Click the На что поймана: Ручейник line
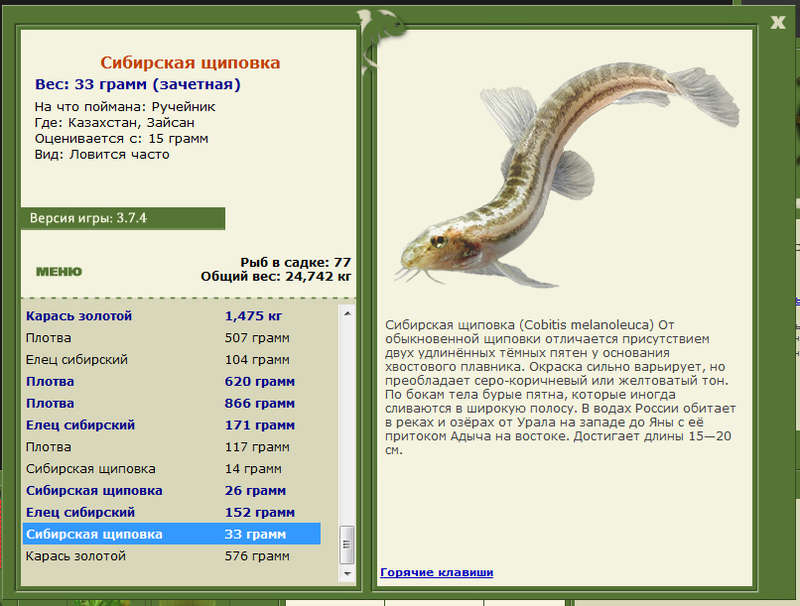 point(125,107)
